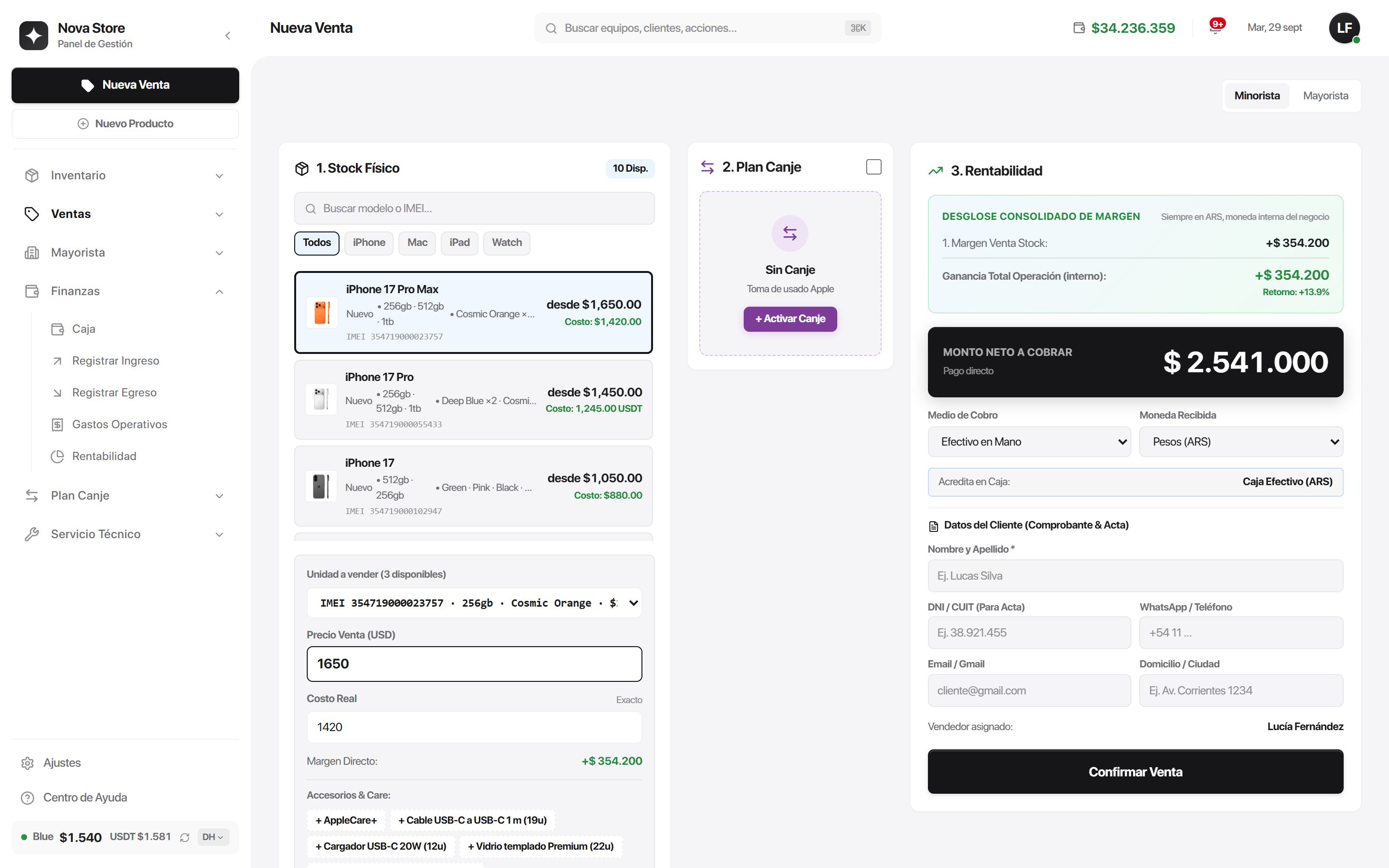The height and width of the screenshot is (868, 1389).
Task: Click the Nuevo Producto button
Action: [125, 124]
